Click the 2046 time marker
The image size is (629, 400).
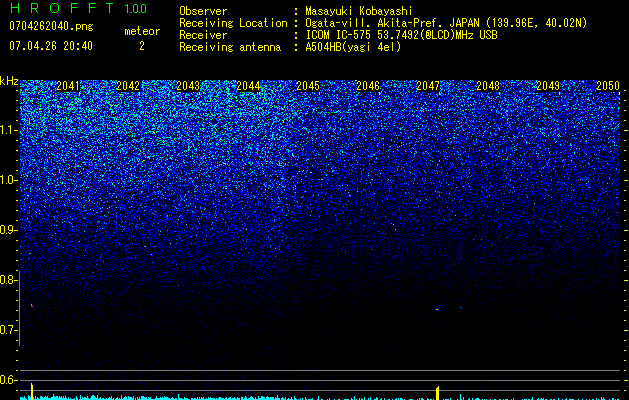[x=368, y=86]
